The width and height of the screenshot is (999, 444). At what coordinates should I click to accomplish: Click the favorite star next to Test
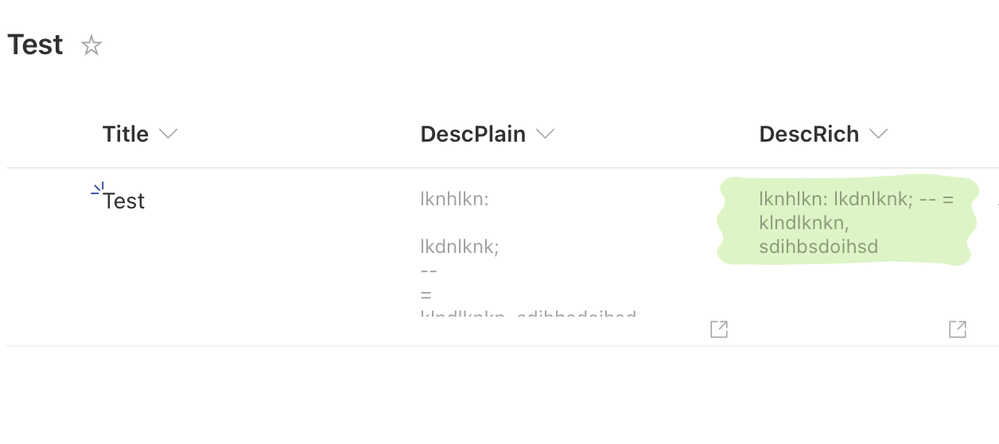pos(91,46)
